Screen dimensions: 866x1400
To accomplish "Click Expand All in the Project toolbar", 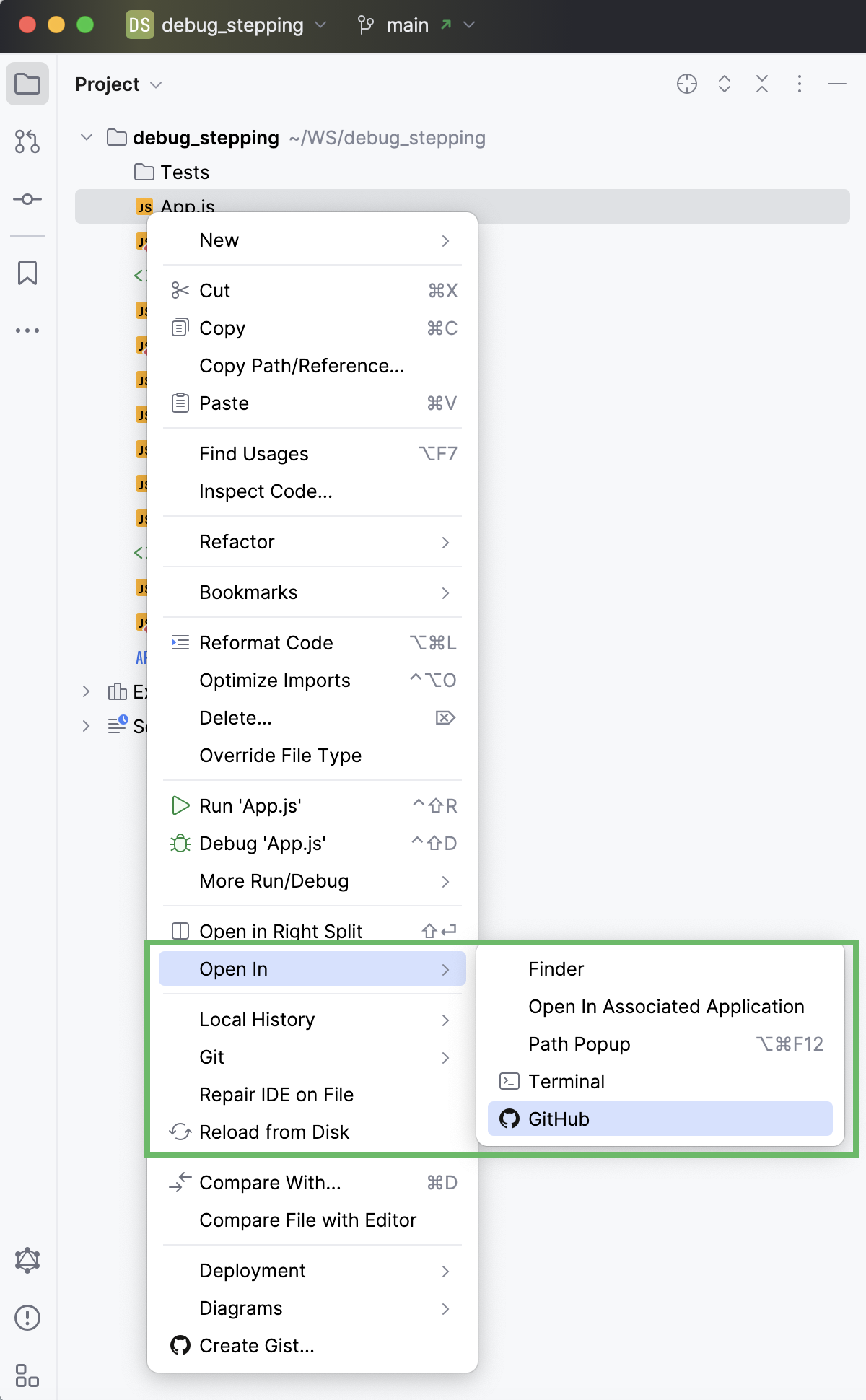I will coord(722,84).
